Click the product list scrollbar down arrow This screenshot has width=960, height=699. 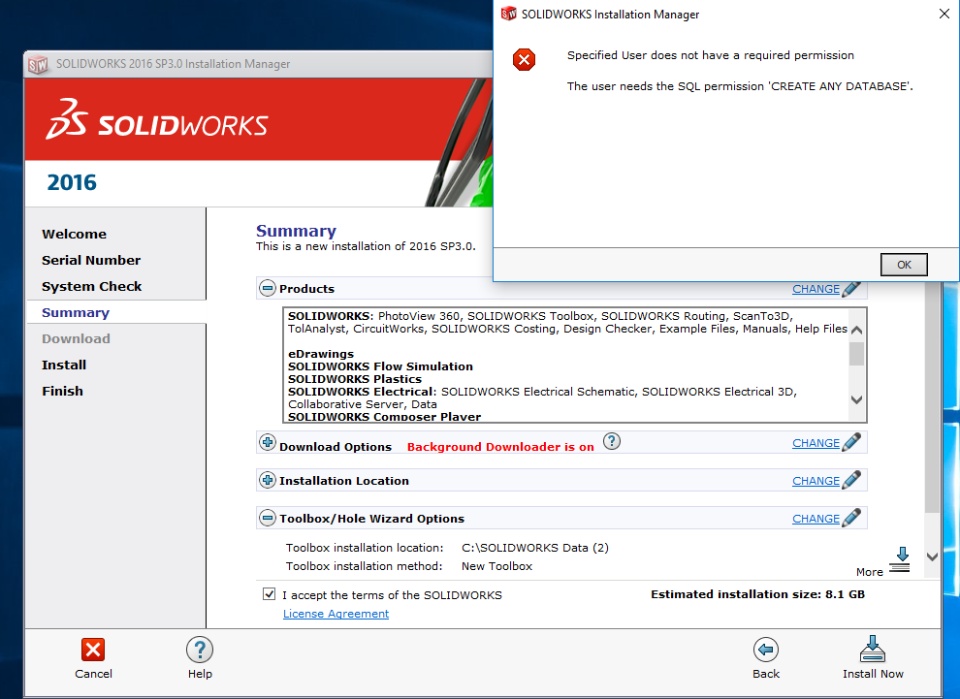click(x=857, y=400)
